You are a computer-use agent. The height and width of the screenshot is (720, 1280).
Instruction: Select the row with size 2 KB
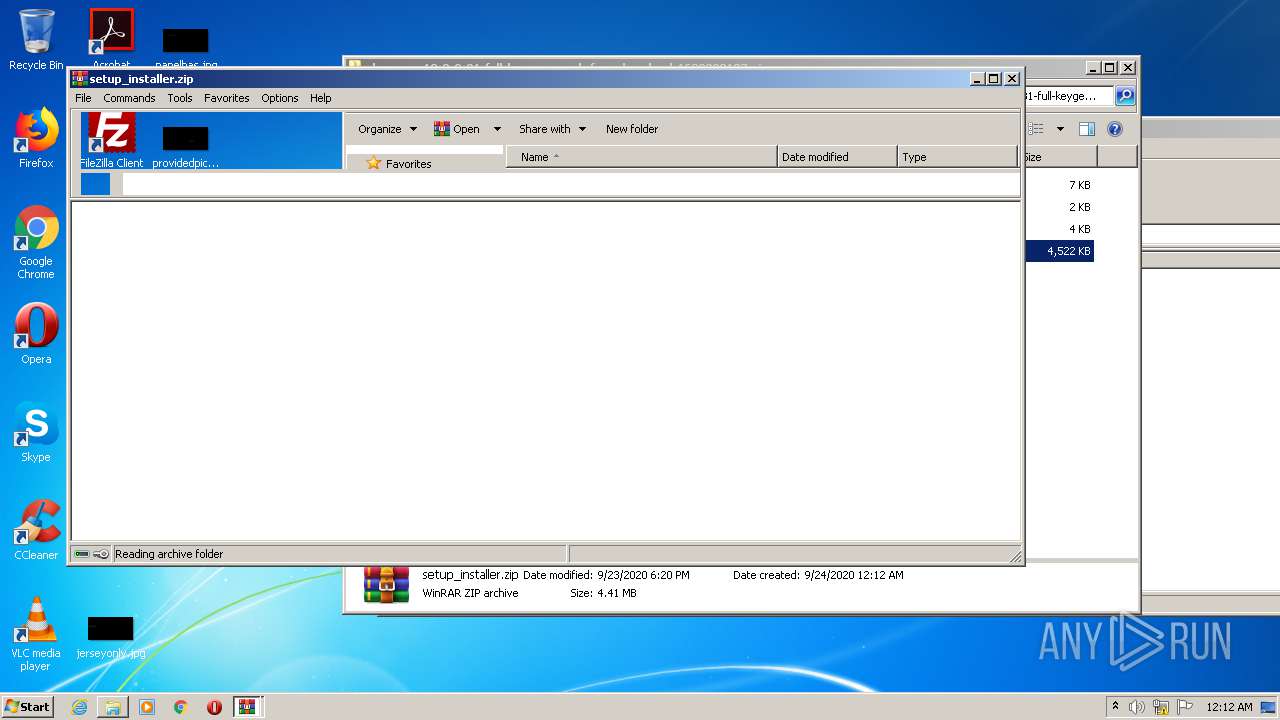pyautogui.click(x=1059, y=207)
